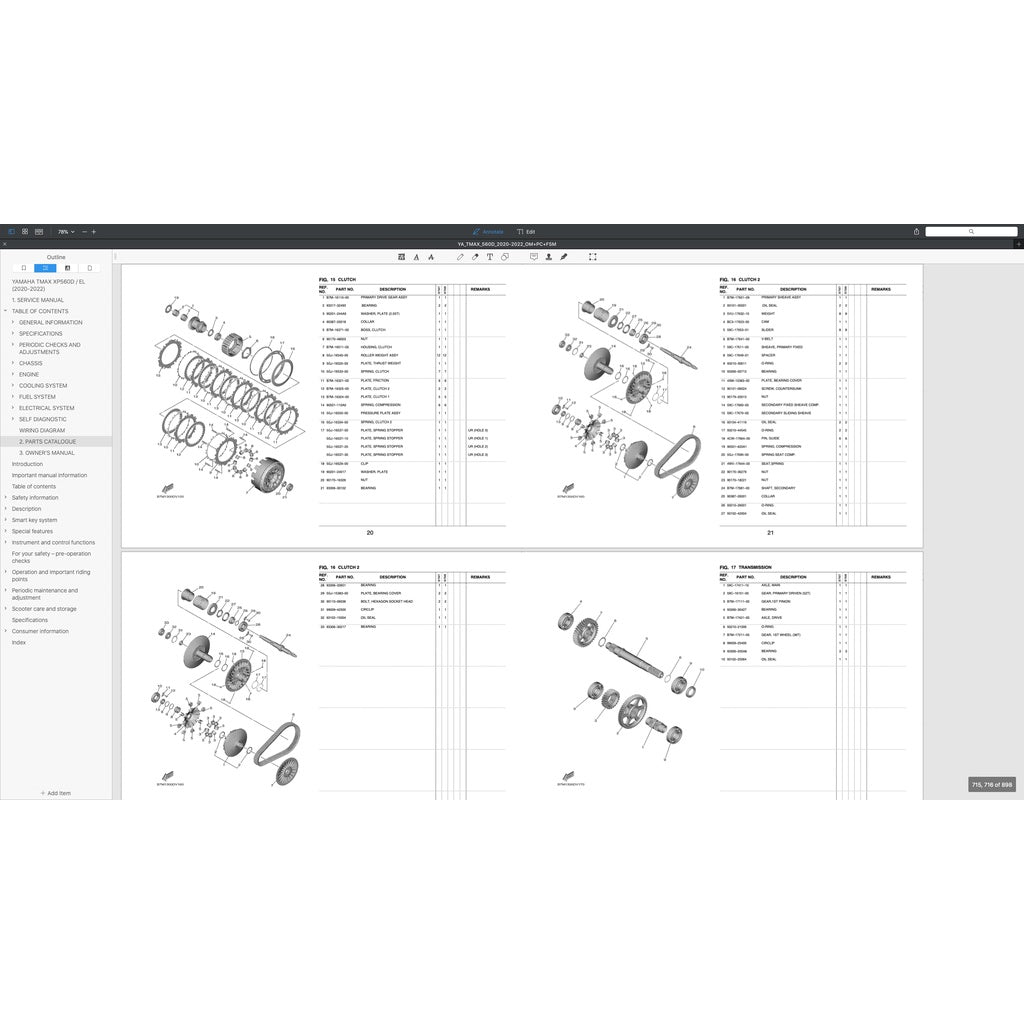Switch sidebar to the Annotations tab
1024x1024 pixels.
pyautogui.click(x=67, y=268)
